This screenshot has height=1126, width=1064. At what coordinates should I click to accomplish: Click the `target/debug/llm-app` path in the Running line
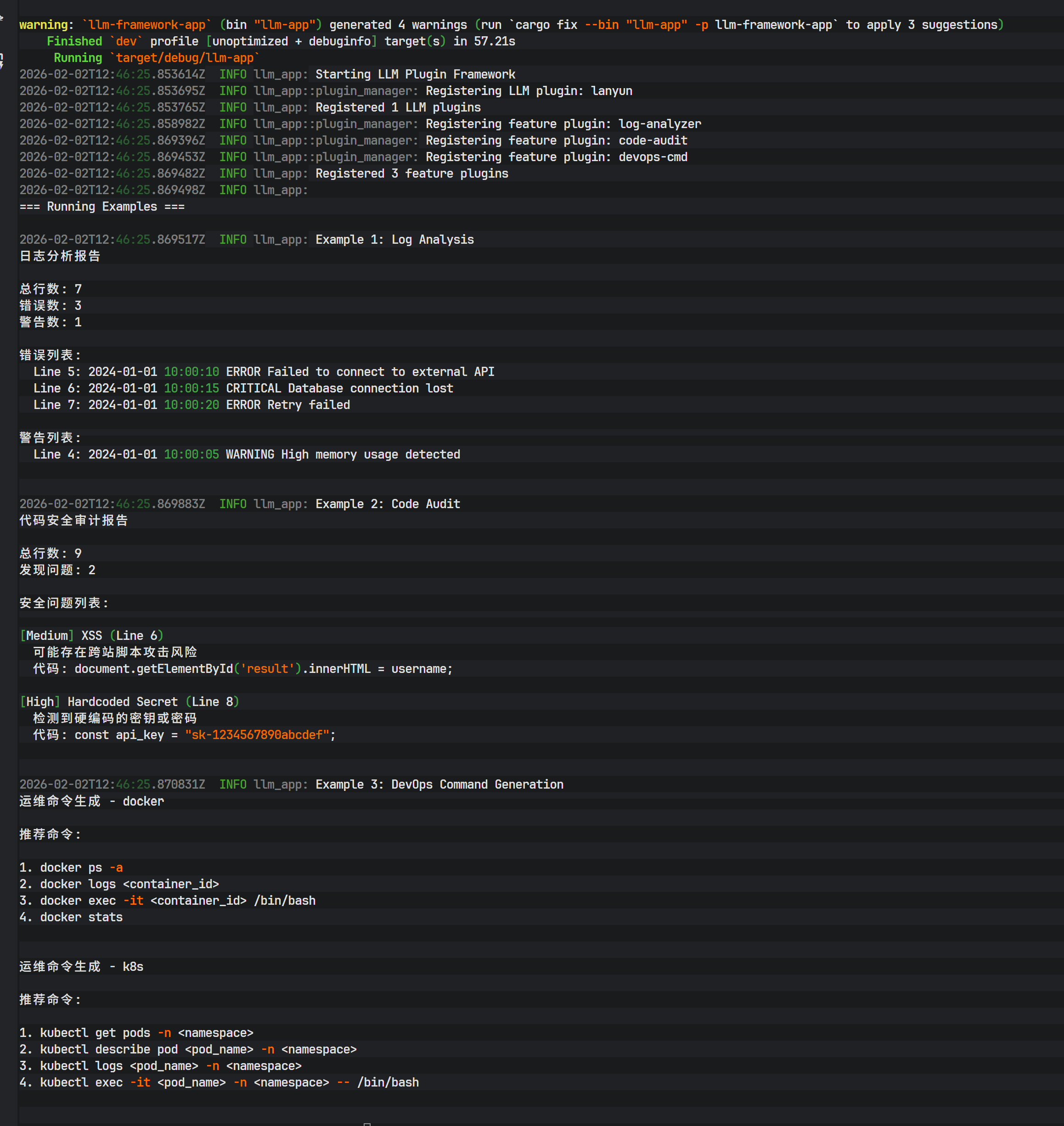pos(184,58)
